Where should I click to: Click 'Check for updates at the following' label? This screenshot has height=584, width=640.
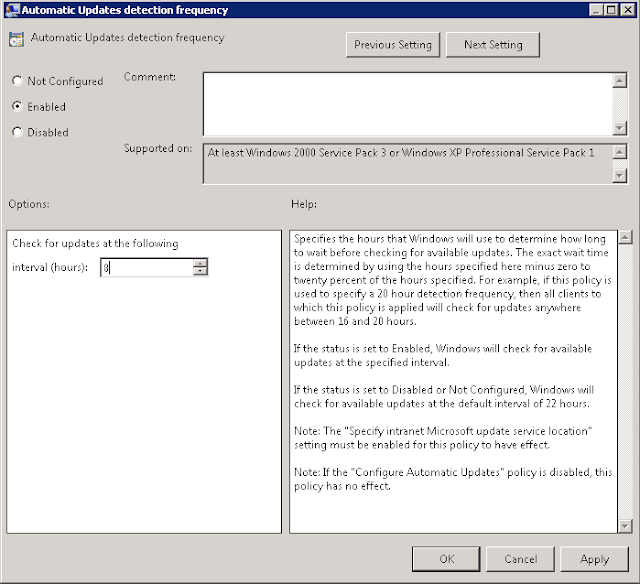point(95,244)
